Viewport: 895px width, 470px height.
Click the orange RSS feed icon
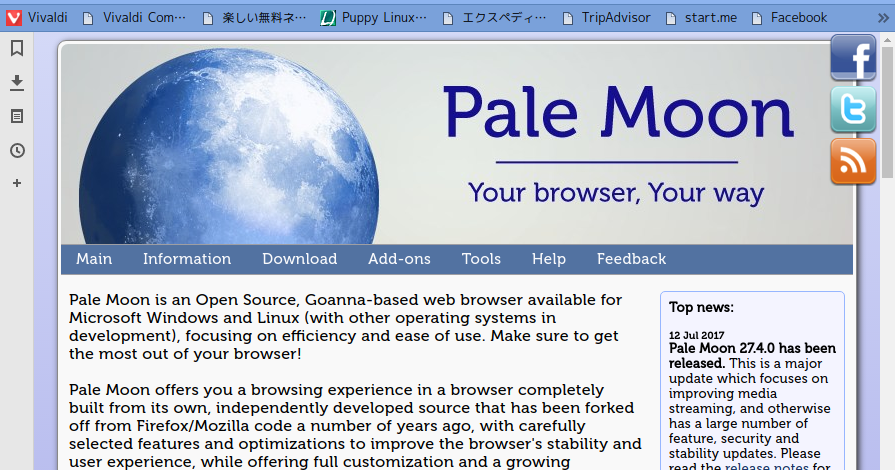pyautogui.click(x=853, y=162)
